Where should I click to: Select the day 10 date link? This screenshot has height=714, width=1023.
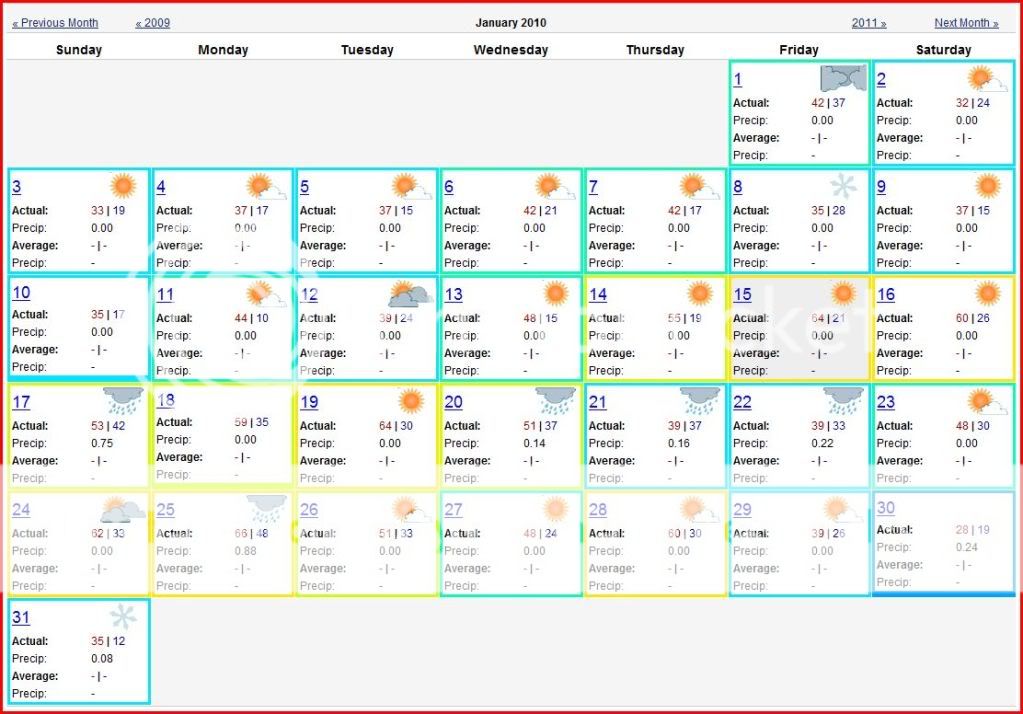pos(21,293)
